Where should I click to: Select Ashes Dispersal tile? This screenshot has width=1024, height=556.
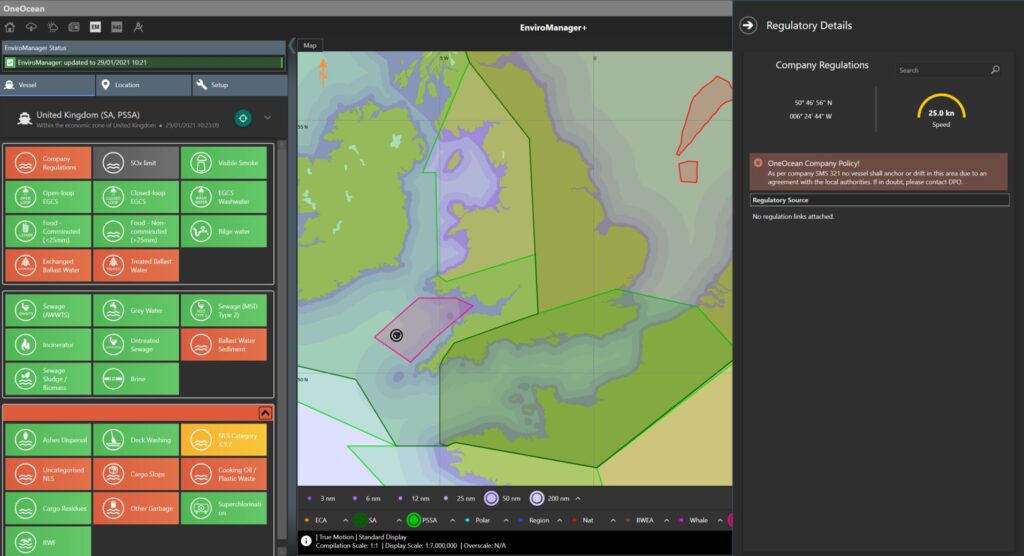pos(48,440)
